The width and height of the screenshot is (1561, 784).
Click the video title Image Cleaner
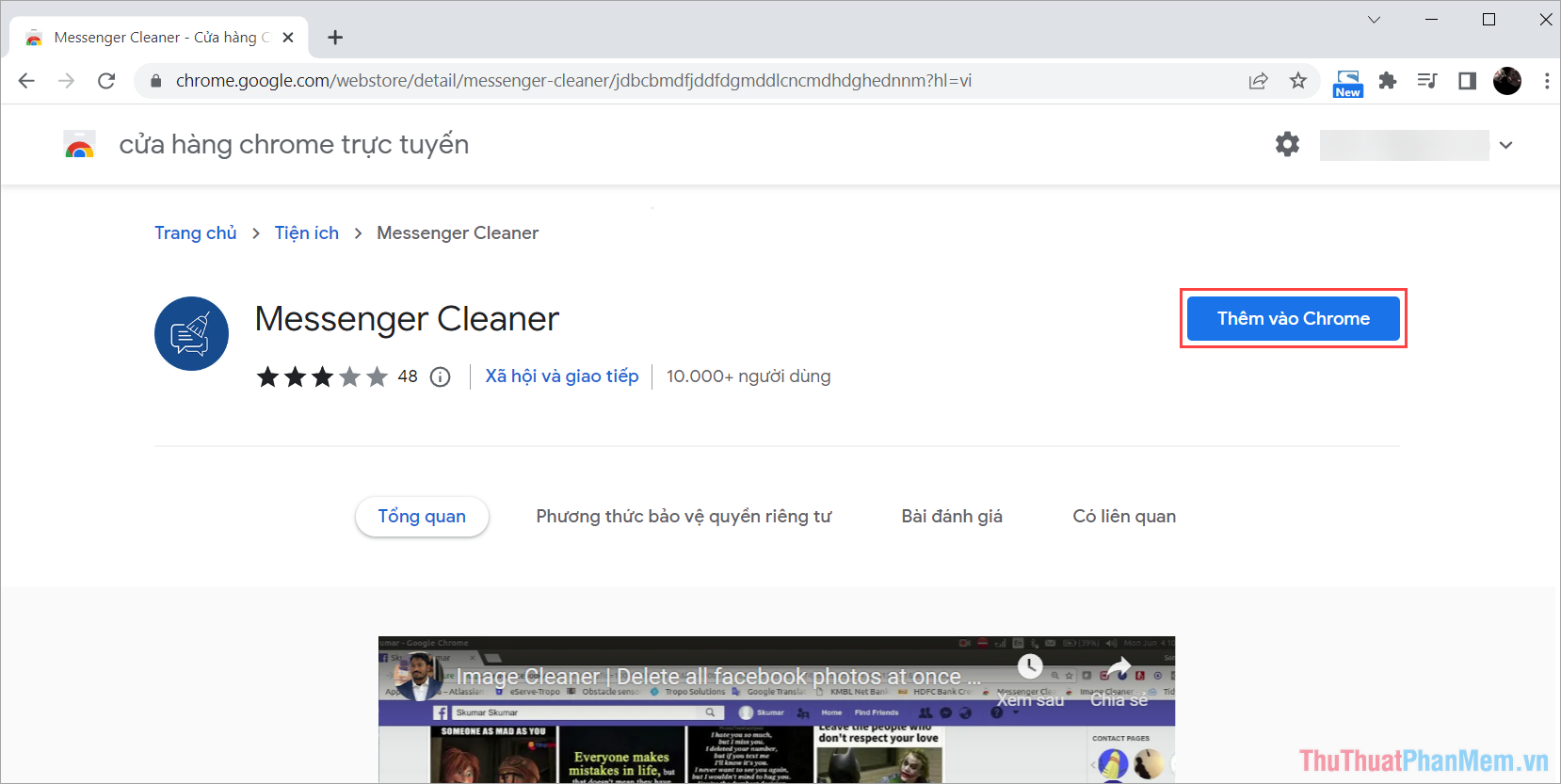pos(718,677)
